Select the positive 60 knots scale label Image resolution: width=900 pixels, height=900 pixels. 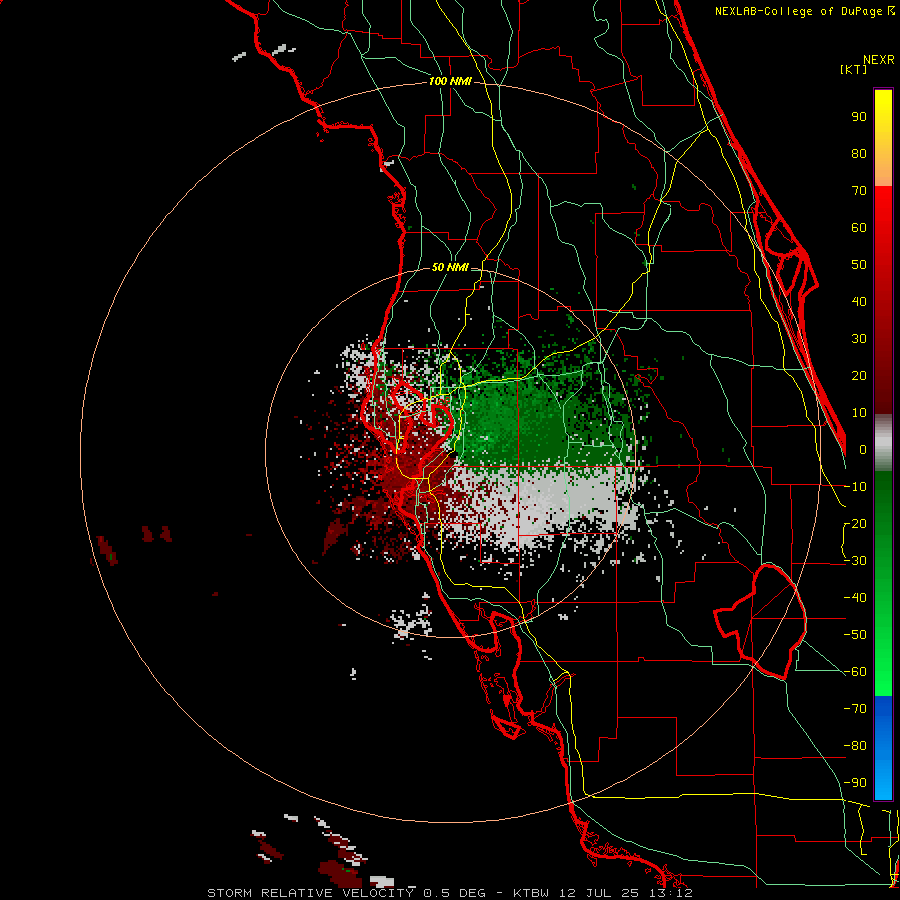pos(859,228)
